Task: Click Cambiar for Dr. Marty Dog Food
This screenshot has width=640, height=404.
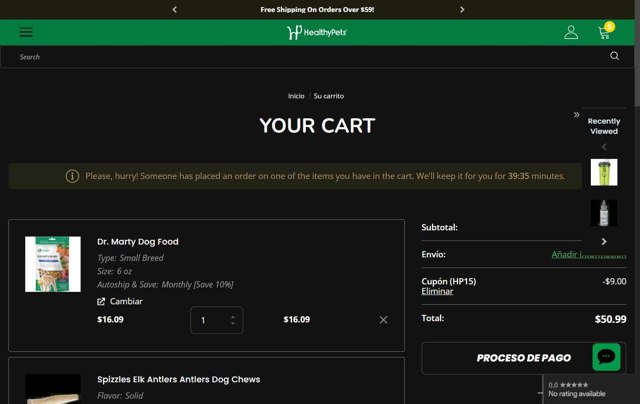Action: click(120, 301)
